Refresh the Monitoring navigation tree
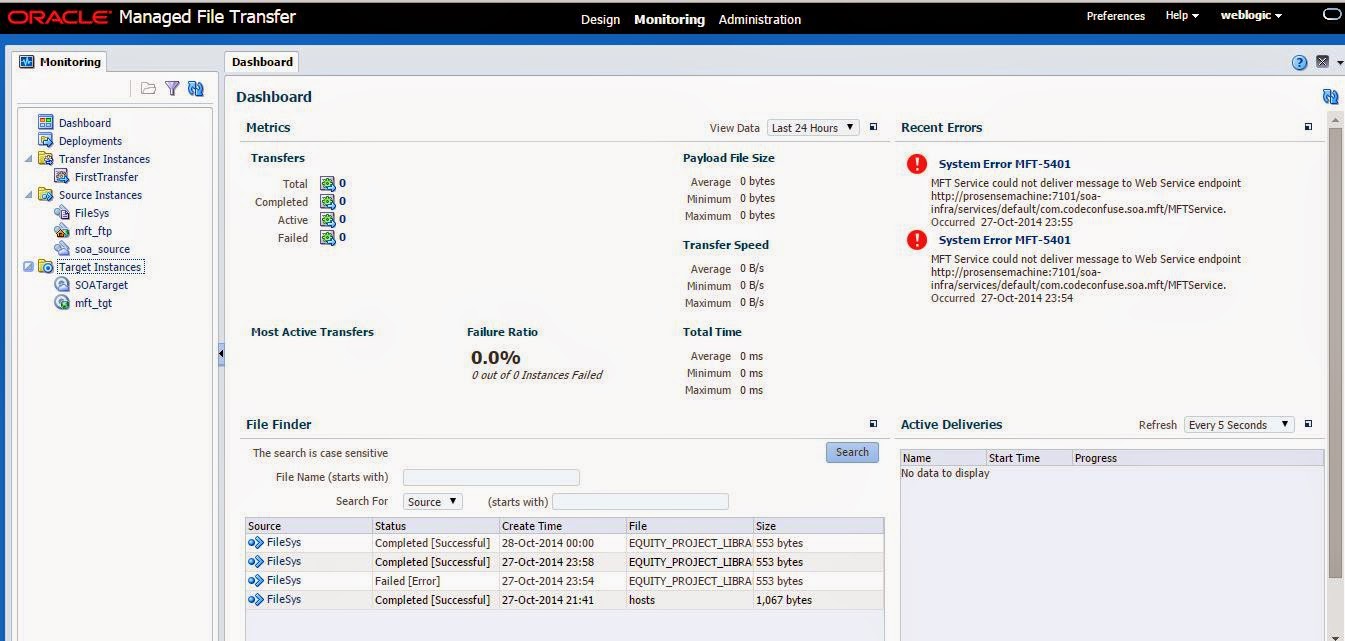 pos(196,88)
